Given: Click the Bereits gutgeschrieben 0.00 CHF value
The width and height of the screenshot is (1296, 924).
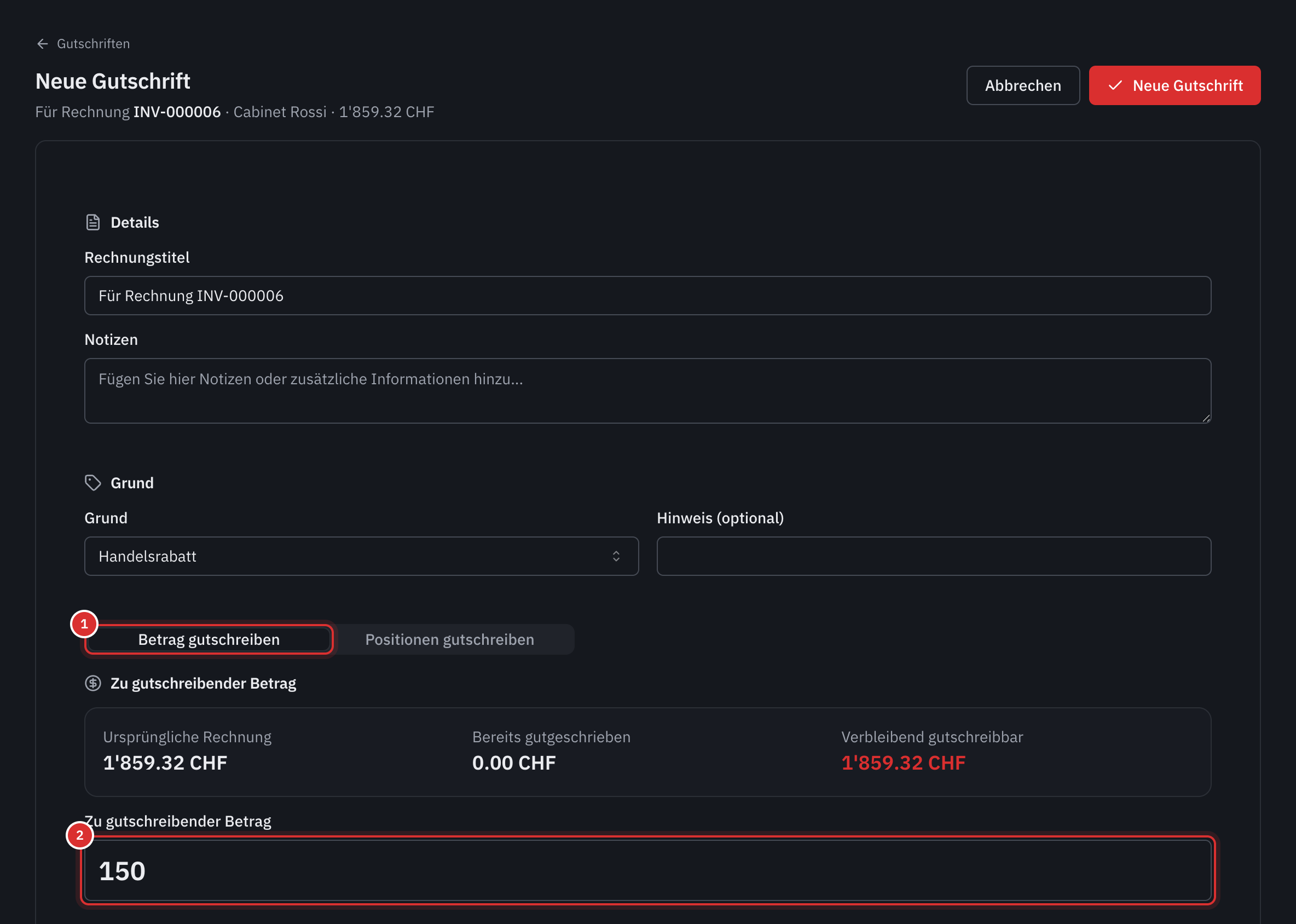Looking at the screenshot, I should point(514,763).
